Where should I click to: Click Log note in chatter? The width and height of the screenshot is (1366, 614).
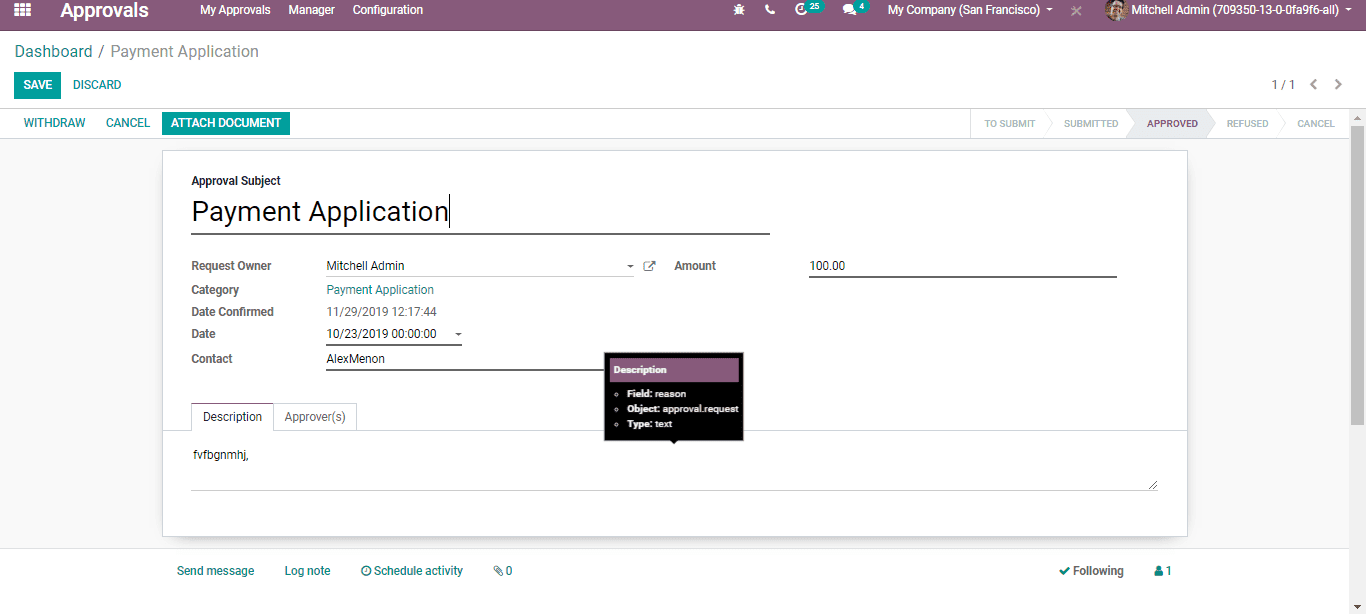pyautogui.click(x=307, y=571)
